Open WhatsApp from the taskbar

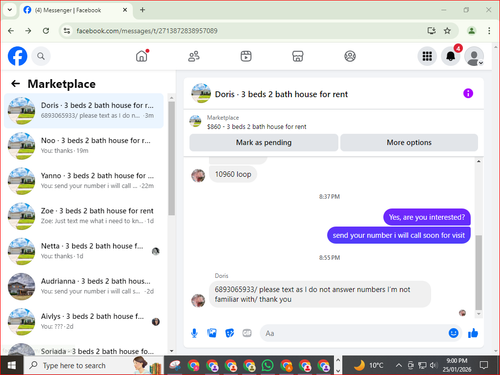tap(267, 365)
